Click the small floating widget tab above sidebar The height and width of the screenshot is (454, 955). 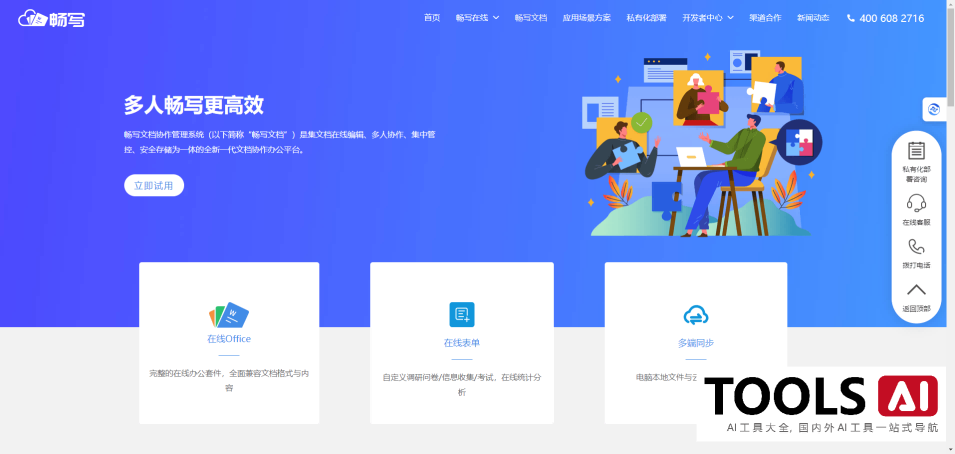(x=933, y=109)
